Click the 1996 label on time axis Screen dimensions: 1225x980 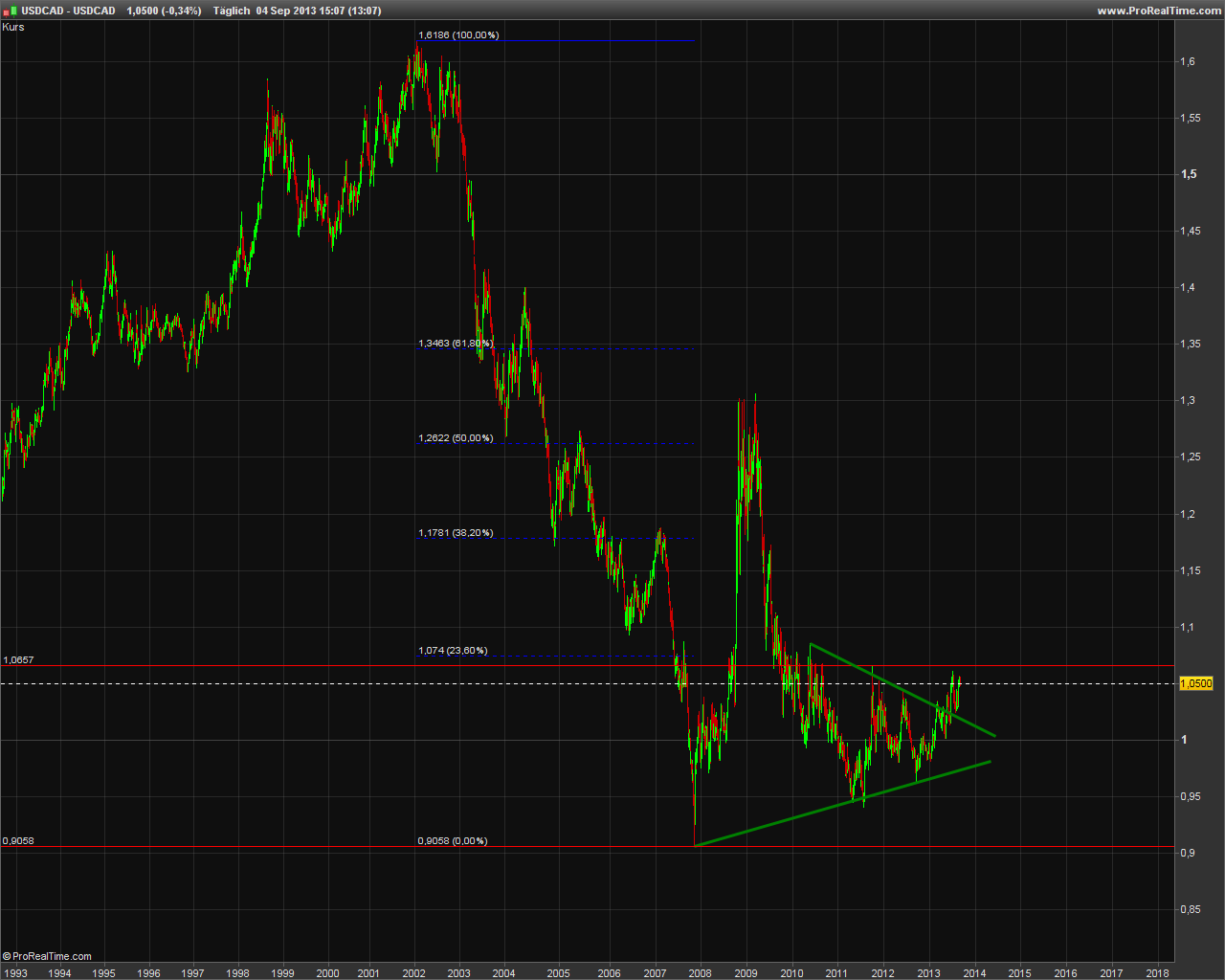148,973
